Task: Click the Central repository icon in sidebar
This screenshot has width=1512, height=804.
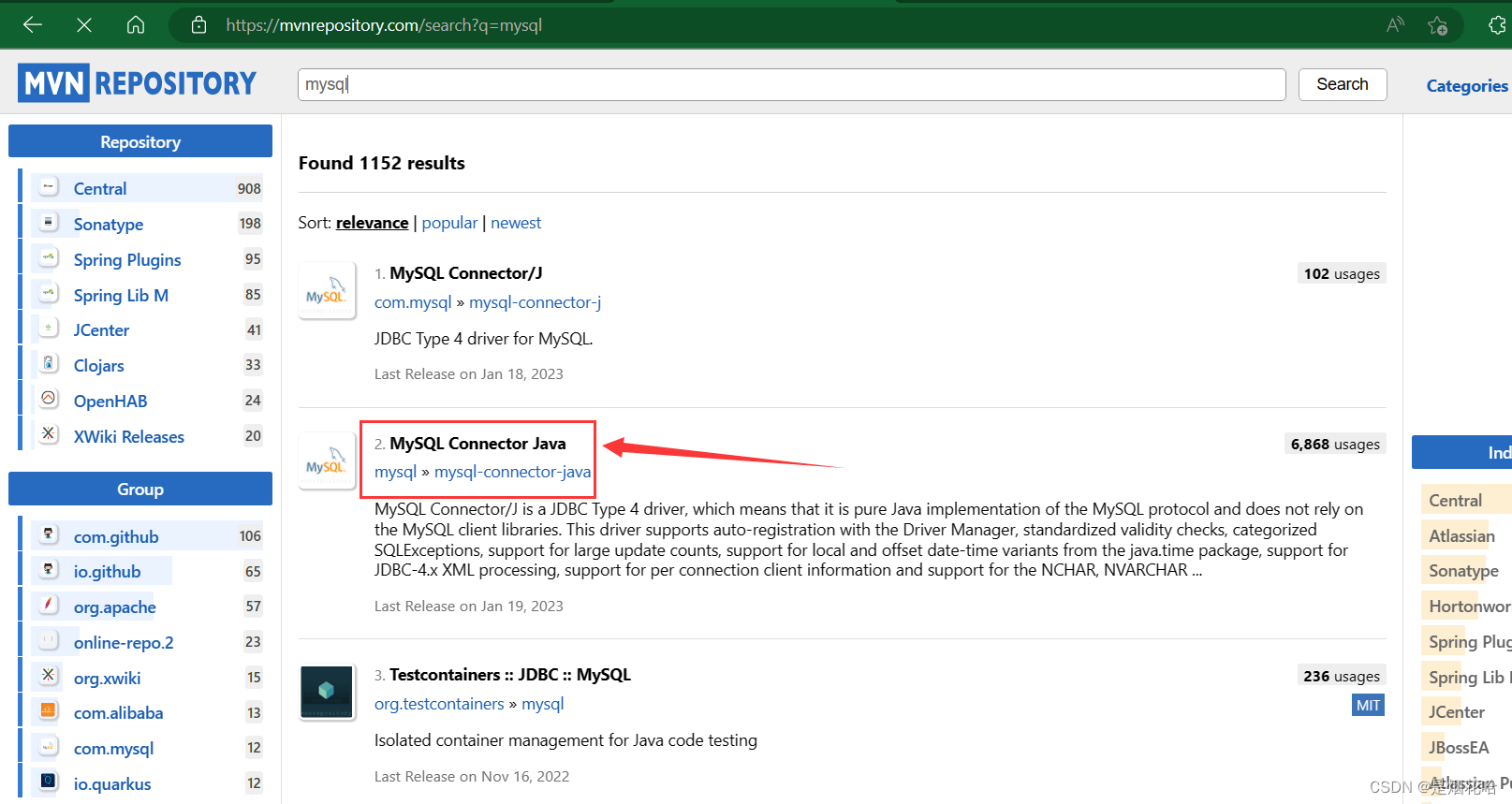Action: (49, 187)
